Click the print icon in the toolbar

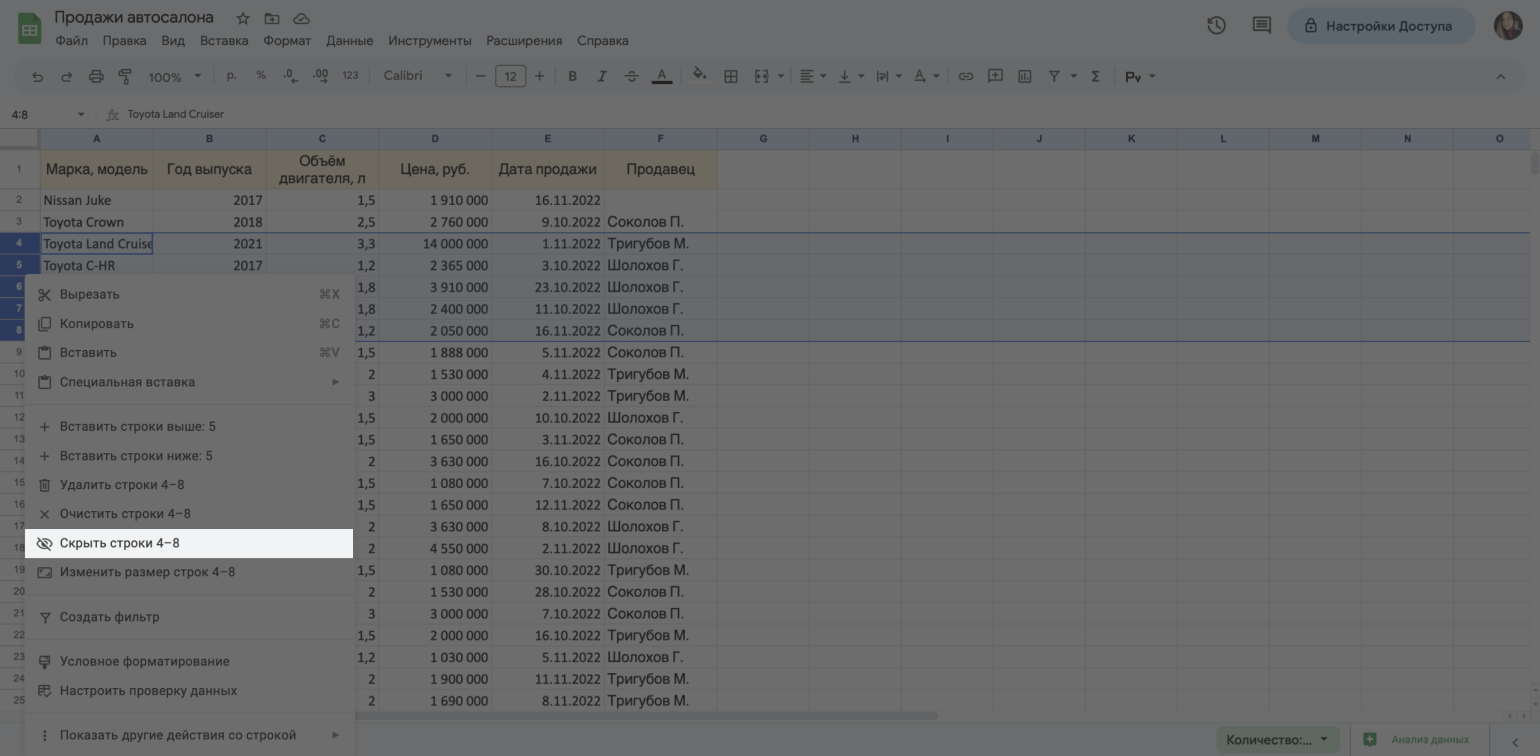point(96,76)
